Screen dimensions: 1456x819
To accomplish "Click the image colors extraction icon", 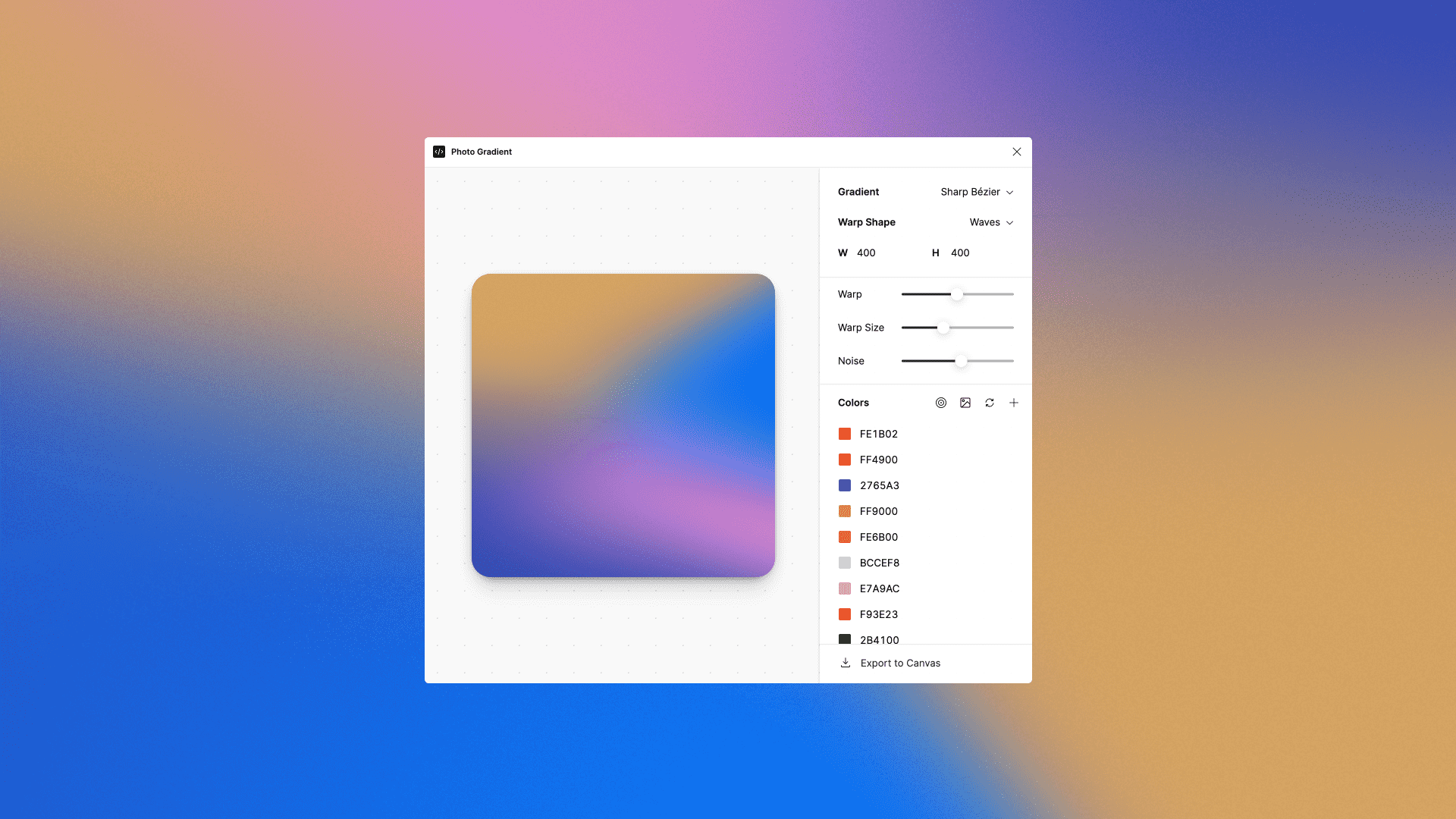I will [x=965, y=403].
